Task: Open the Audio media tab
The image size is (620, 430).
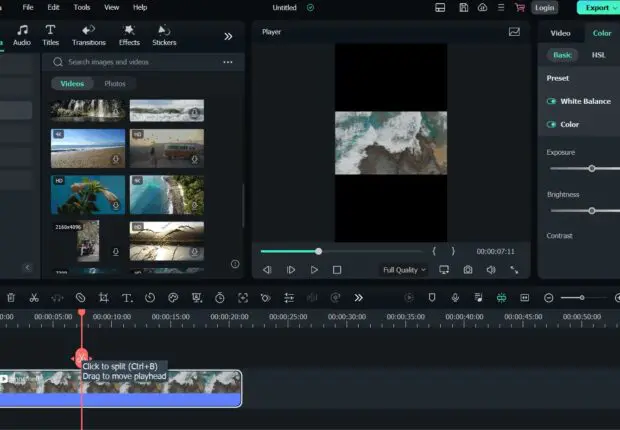Action: pyautogui.click(x=22, y=35)
